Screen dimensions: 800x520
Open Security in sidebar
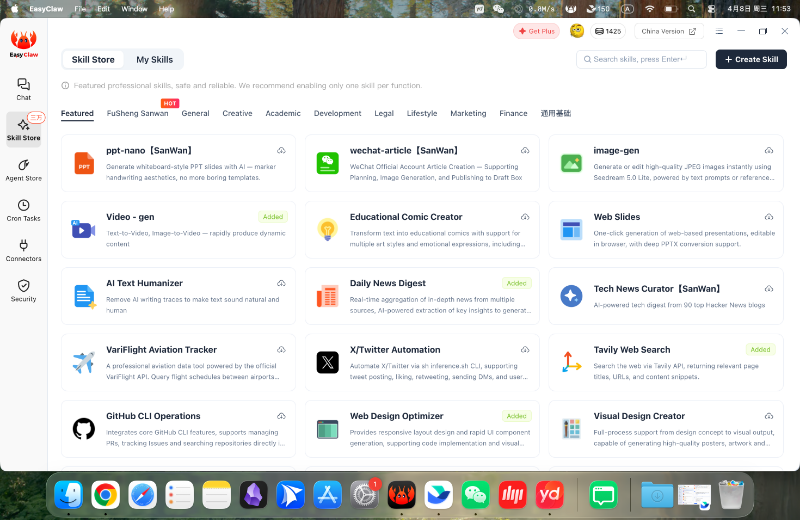(x=23, y=291)
